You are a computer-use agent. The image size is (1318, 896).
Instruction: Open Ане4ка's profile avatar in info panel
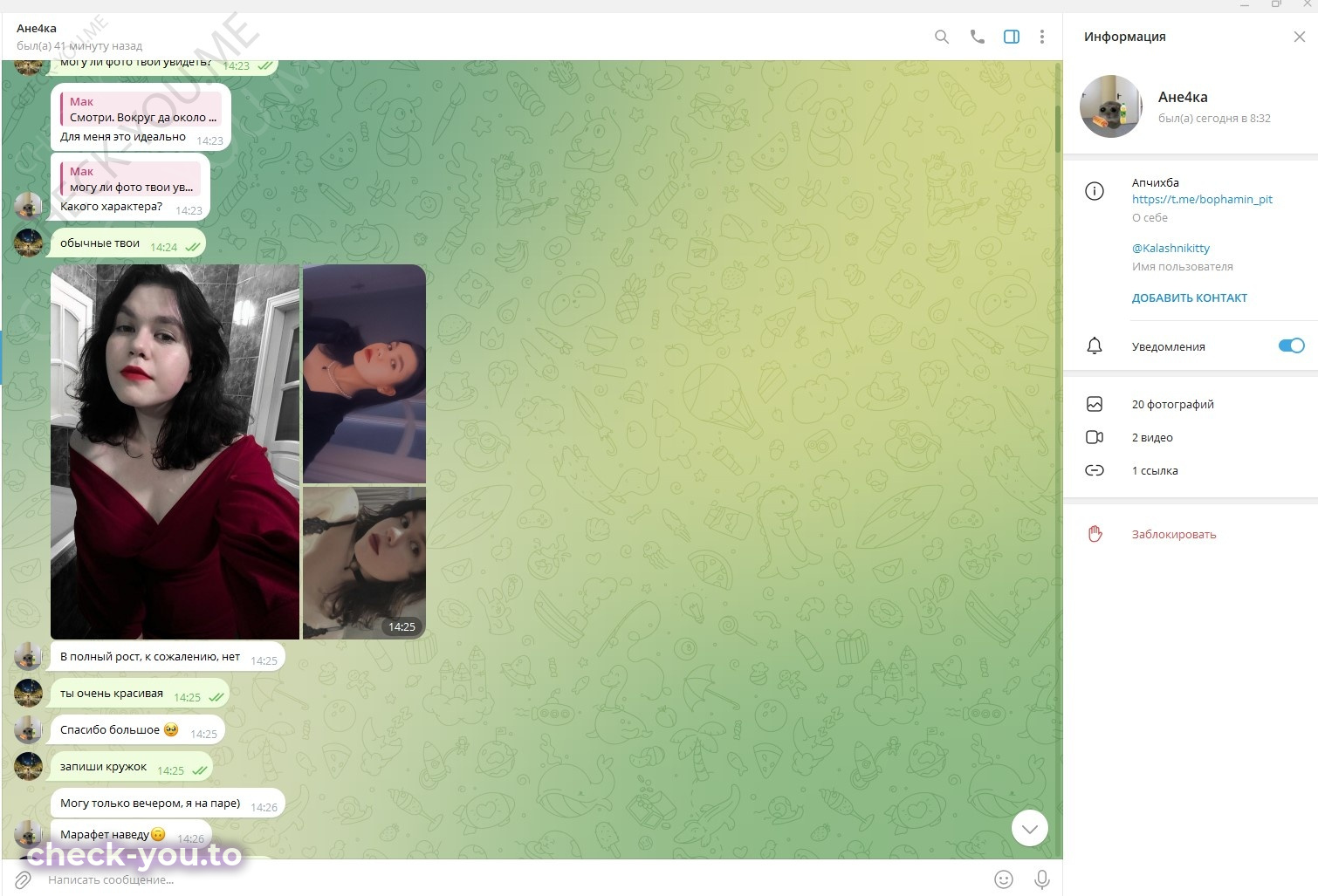[1111, 106]
